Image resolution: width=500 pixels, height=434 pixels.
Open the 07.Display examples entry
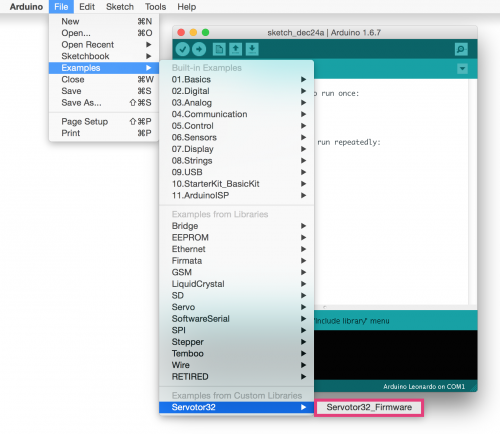pos(237,149)
